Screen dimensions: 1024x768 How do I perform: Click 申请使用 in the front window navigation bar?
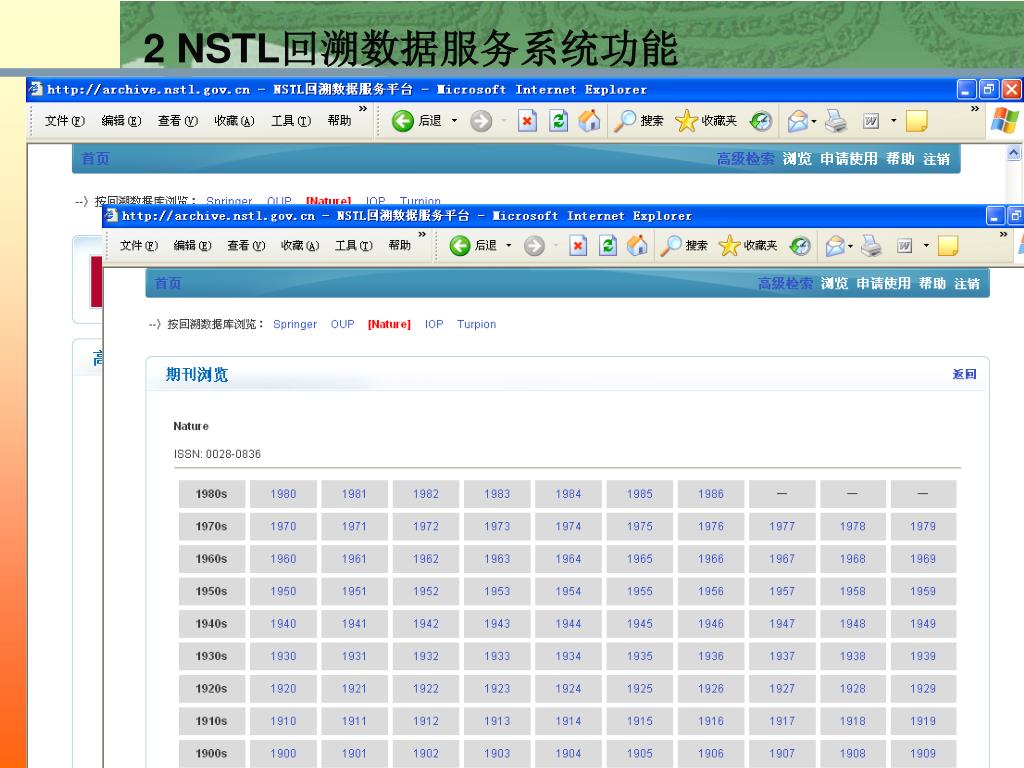(x=883, y=283)
